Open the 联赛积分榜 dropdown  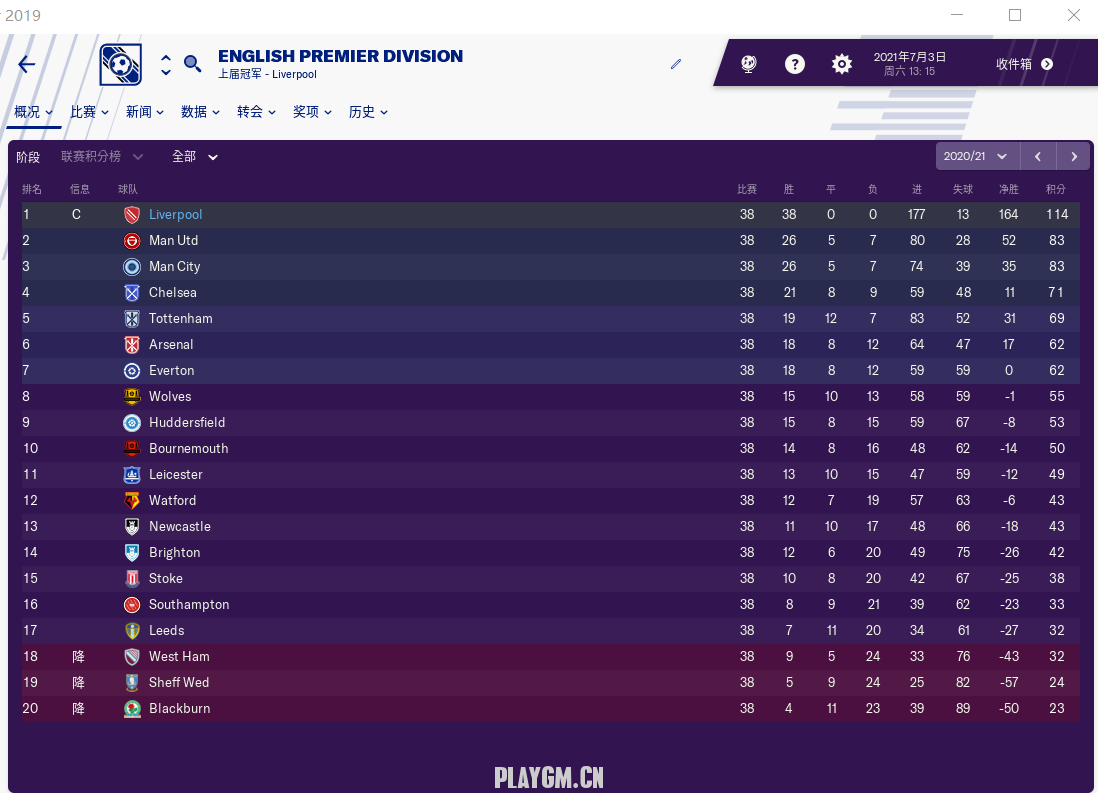tap(102, 156)
